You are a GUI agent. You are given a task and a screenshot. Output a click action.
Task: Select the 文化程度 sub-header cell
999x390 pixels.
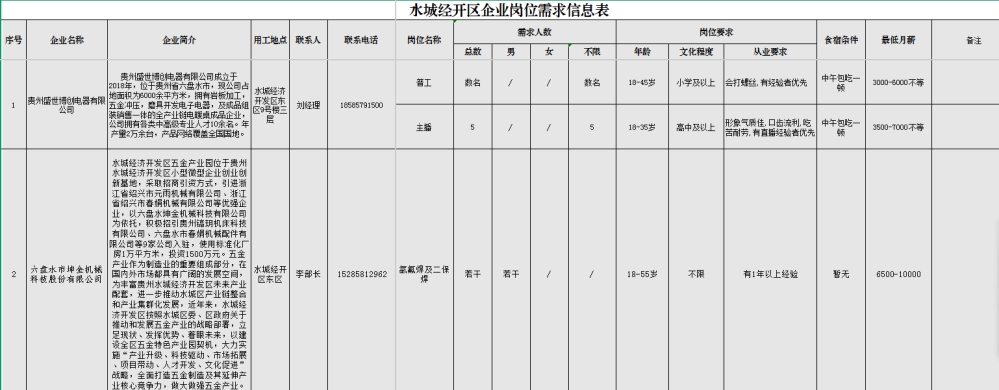tap(696, 52)
